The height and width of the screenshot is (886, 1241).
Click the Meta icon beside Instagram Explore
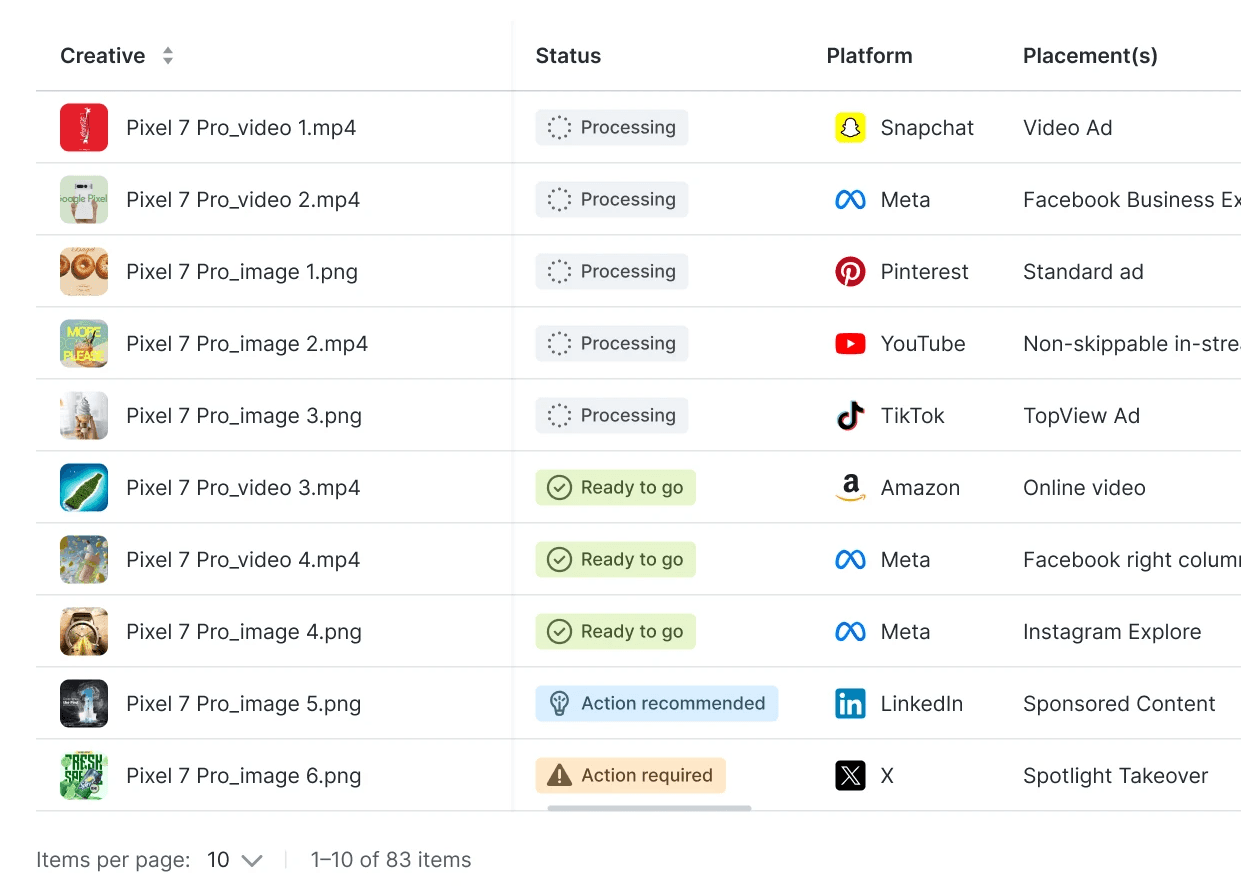pyautogui.click(x=850, y=632)
